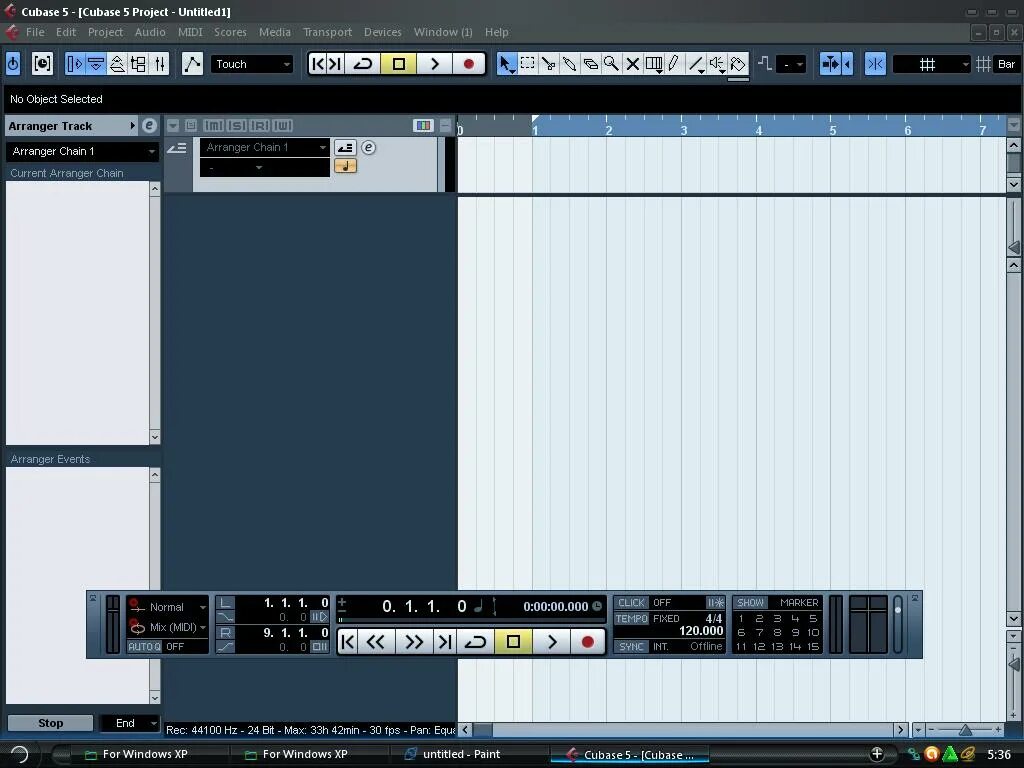Screen dimensions: 1024x768
Task: Select the Mute X tool
Action: tap(632, 64)
